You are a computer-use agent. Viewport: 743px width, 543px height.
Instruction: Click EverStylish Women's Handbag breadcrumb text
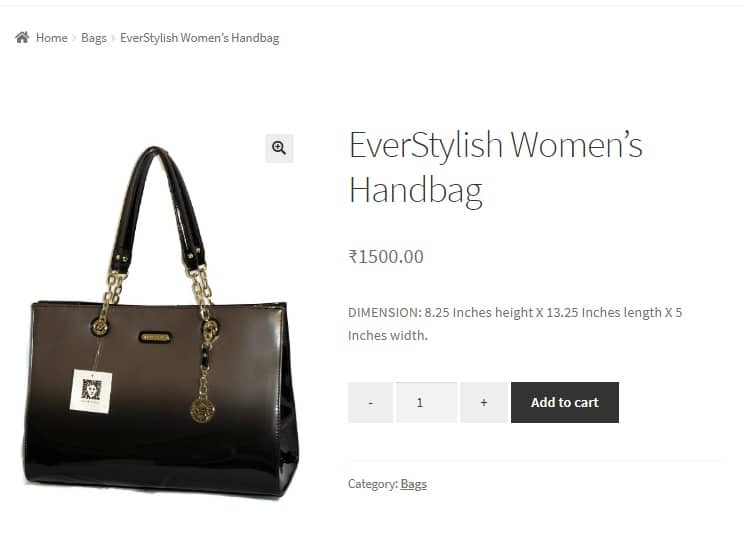click(x=199, y=38)
